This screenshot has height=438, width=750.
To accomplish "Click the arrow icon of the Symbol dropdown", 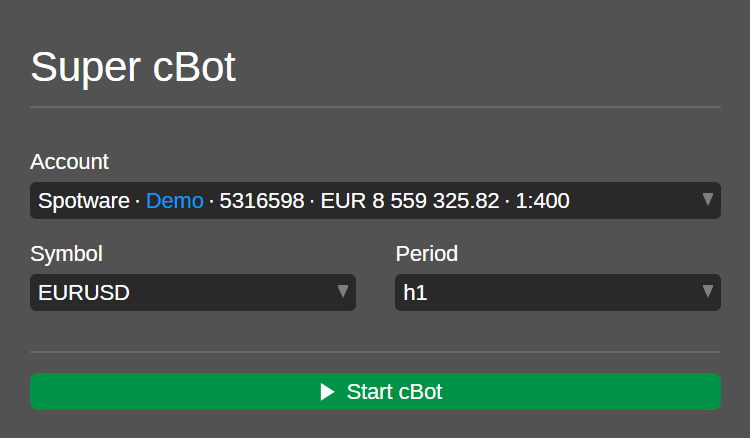I will (343, 291).
